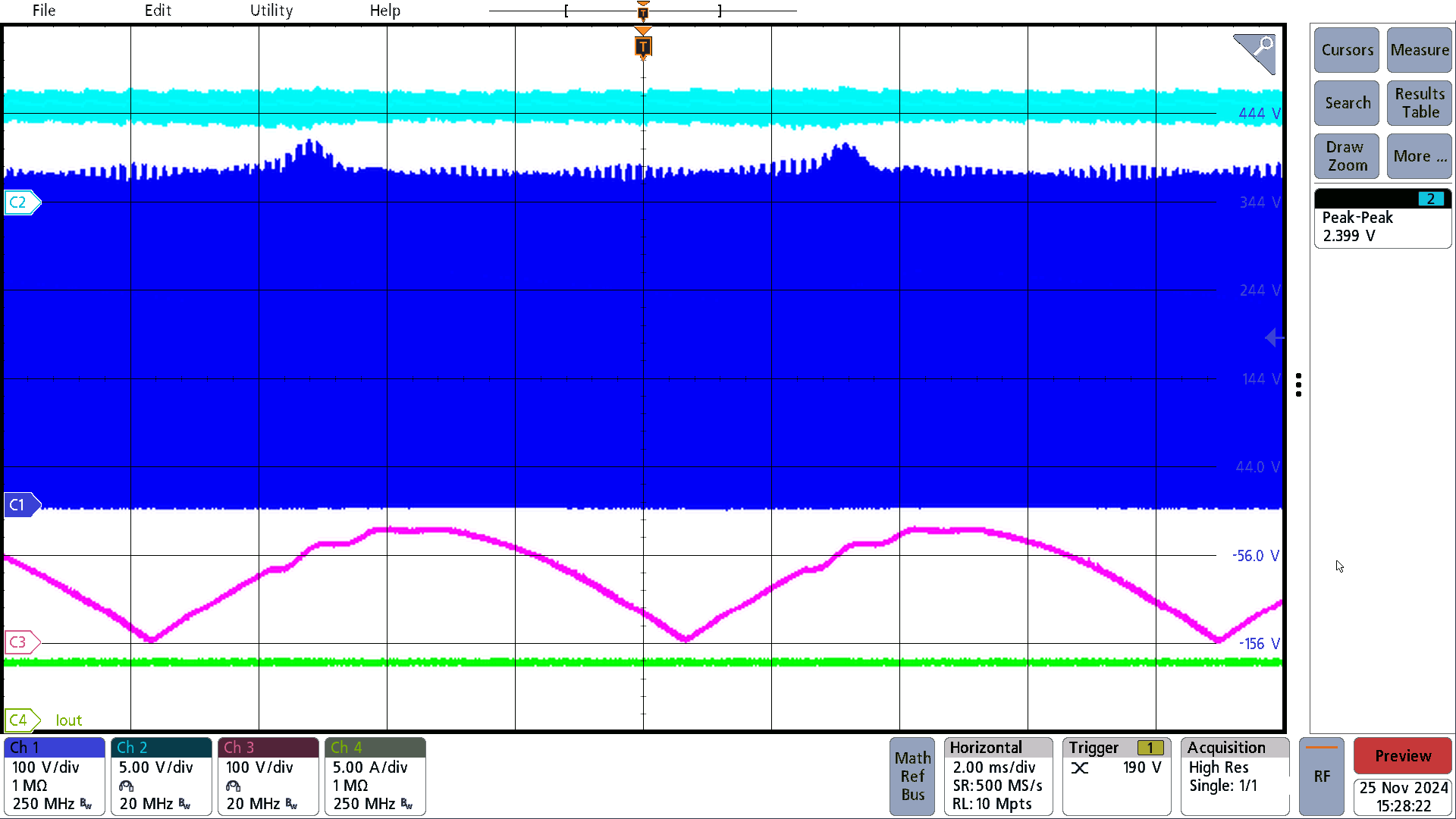Click the Ch 1 100 V/div scale value
The width and height of the screenshot is (1456, 819).
click(x=45, y=767)
